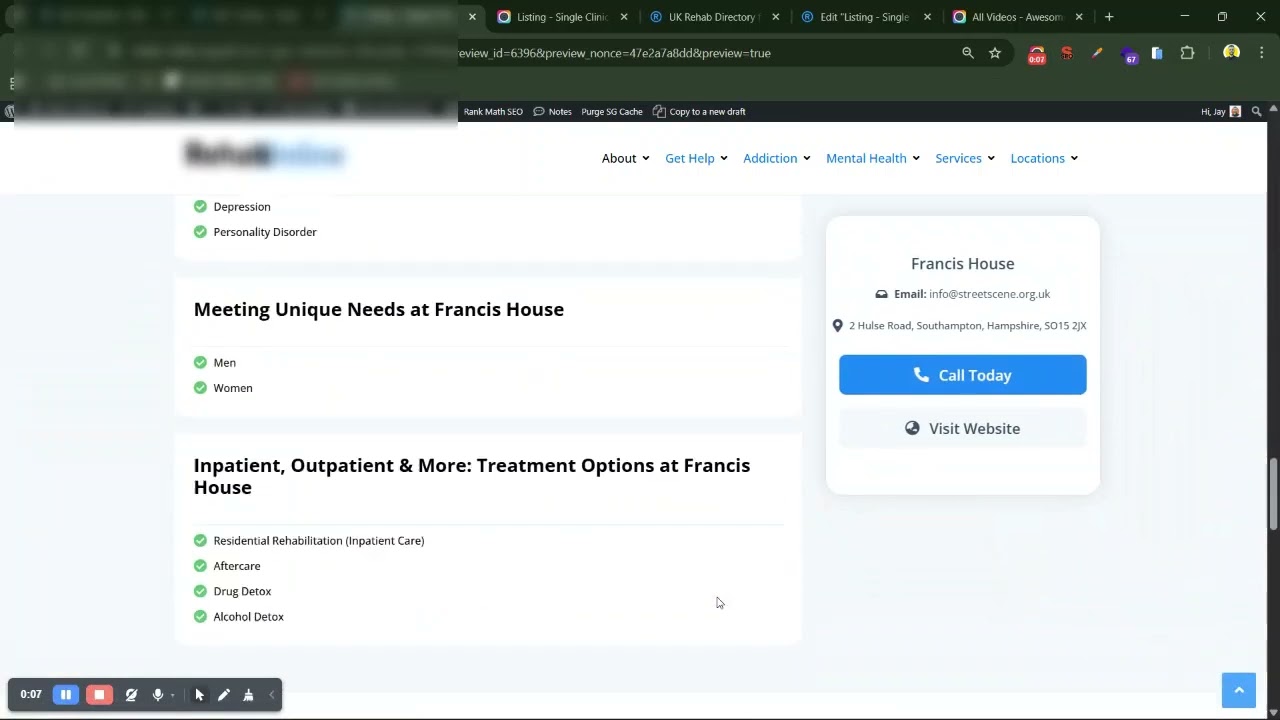Viewport: 1280px width, 720px height.
Task: Click the blurred site logo in the header
Action: click(264, 155)
